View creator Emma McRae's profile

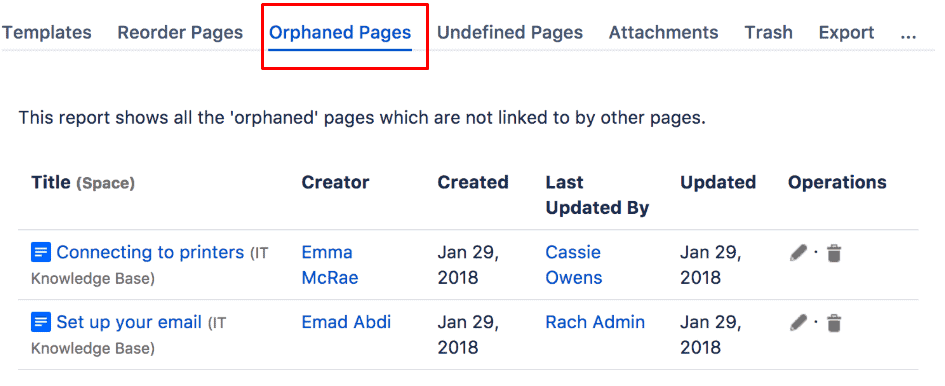coord(330,265)
